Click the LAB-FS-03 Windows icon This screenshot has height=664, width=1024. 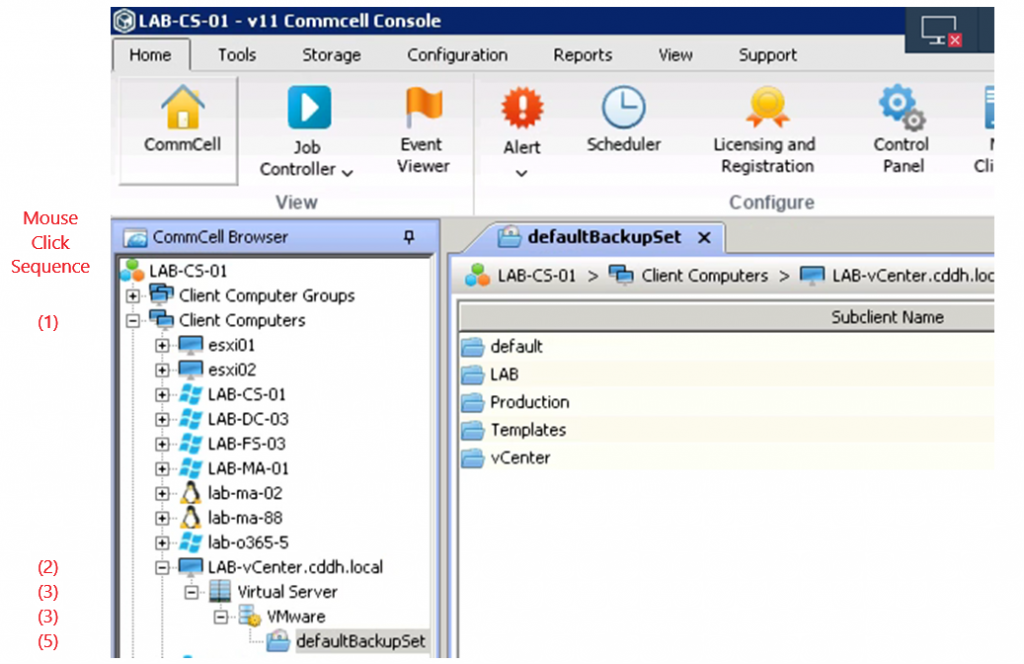point(191,444)
